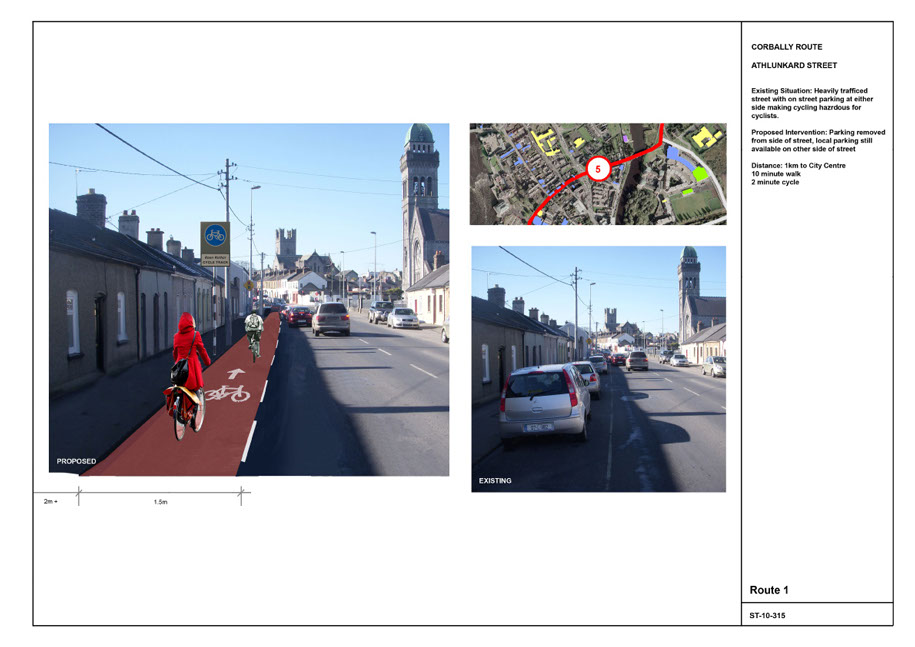Select the red circled number 5 map marker
915x647 pixels.
(x=597, y=169)
